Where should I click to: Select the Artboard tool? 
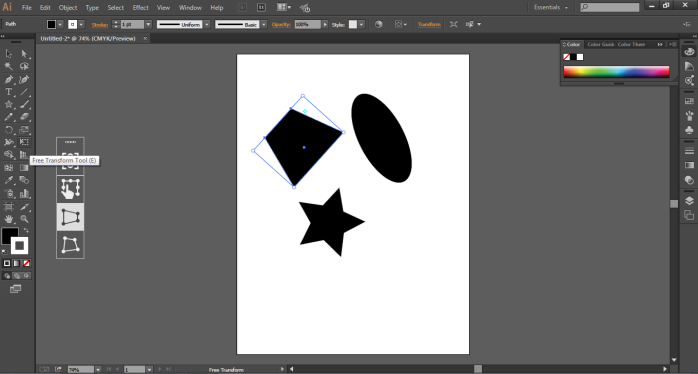point(8,207)
